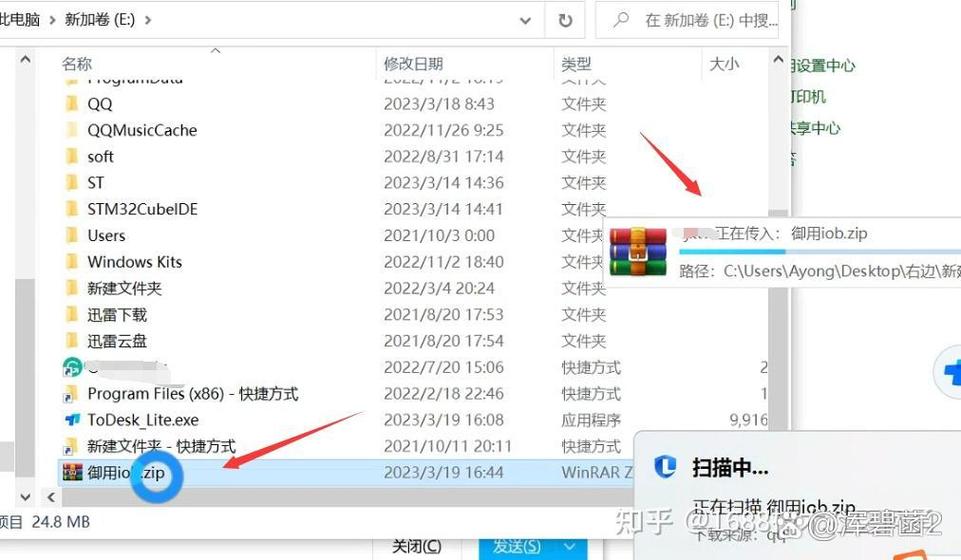Click the date 2023/3/19 16:44

point(444,472)
